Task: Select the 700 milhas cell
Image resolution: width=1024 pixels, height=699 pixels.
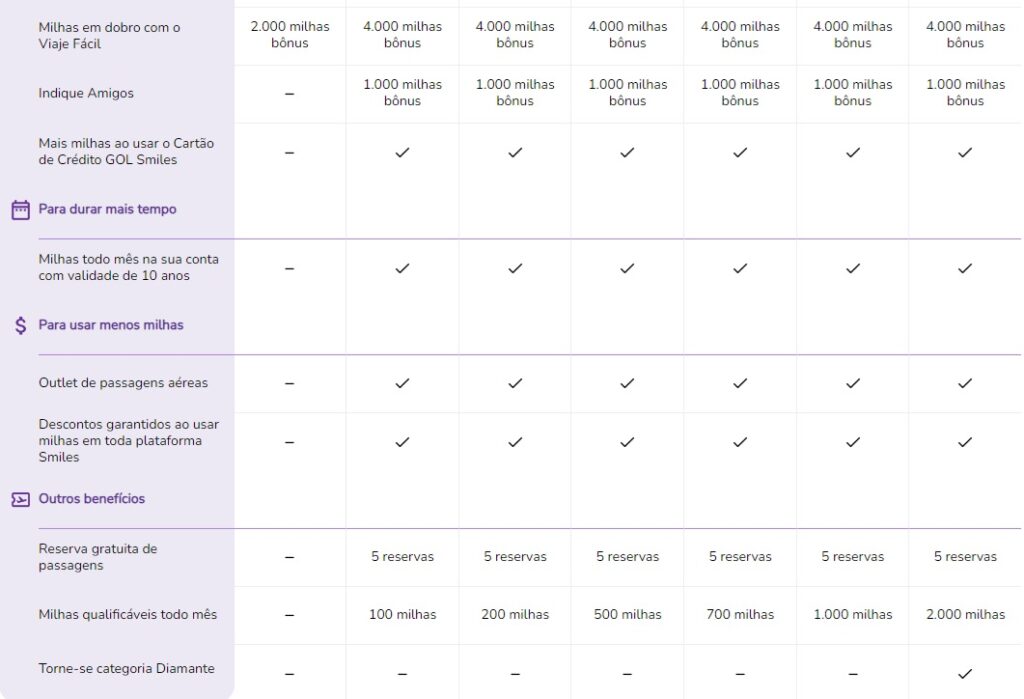Action: click(740, 614)
